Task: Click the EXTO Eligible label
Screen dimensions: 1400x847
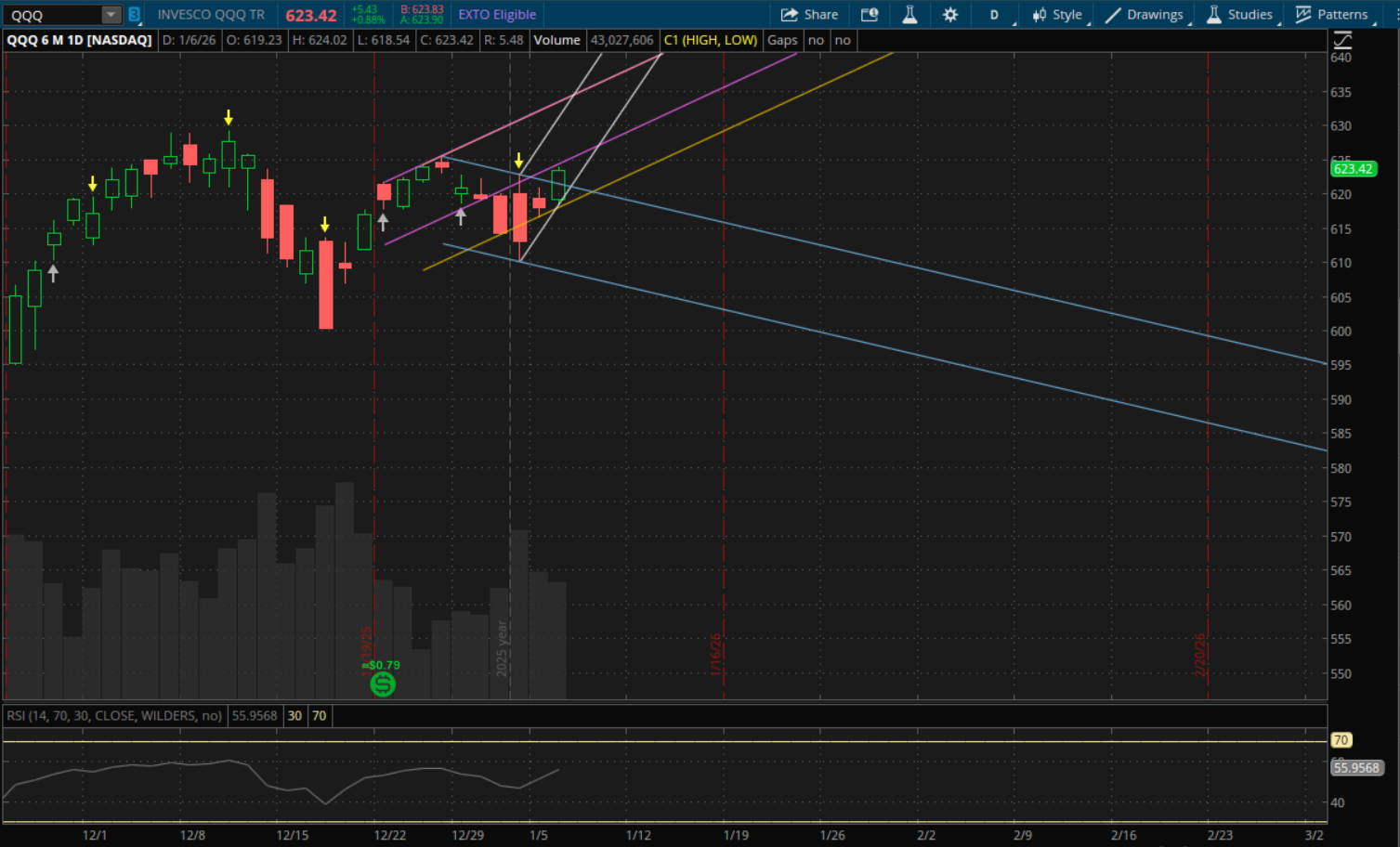Action: point(497,15)
